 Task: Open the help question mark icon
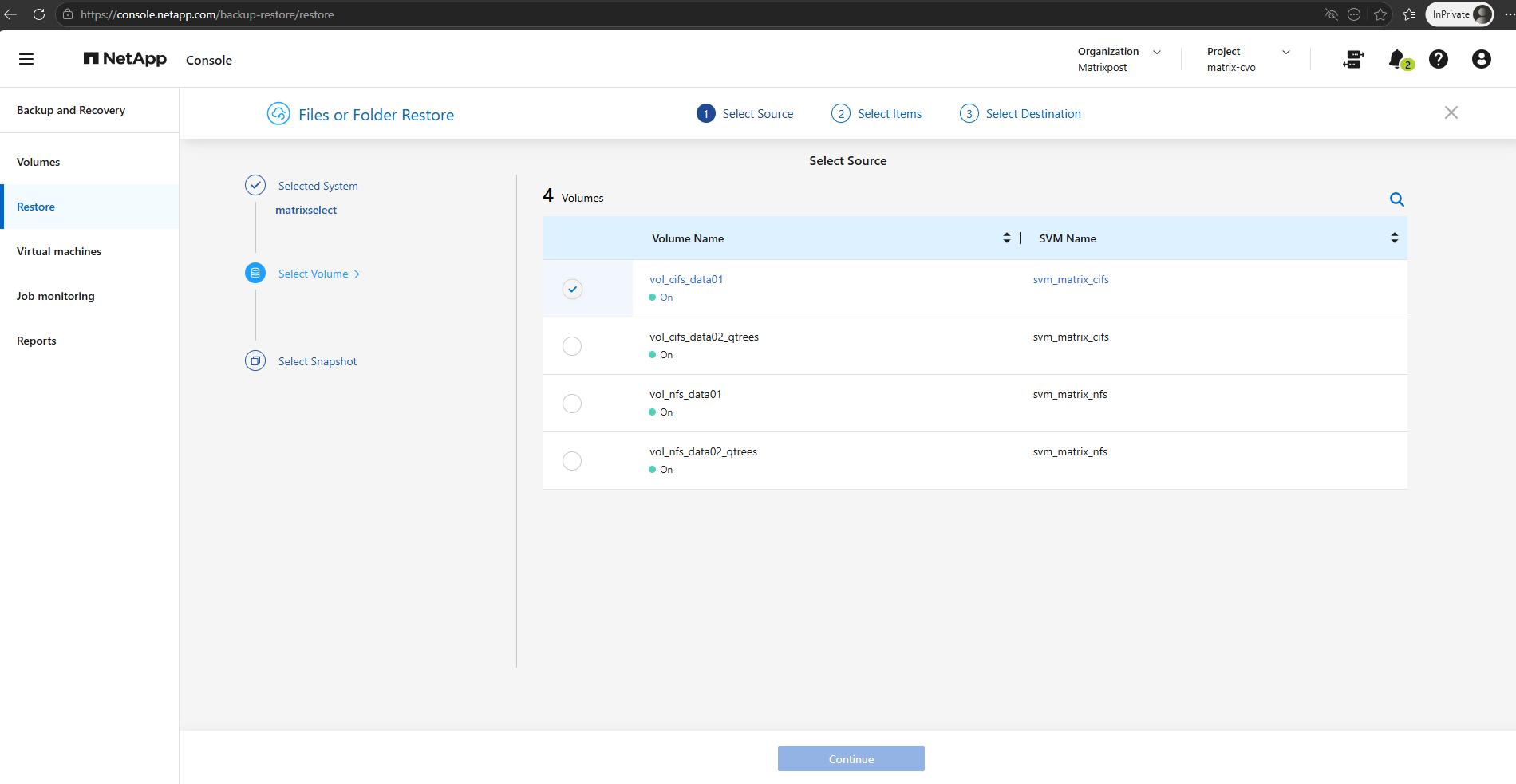1439,59
